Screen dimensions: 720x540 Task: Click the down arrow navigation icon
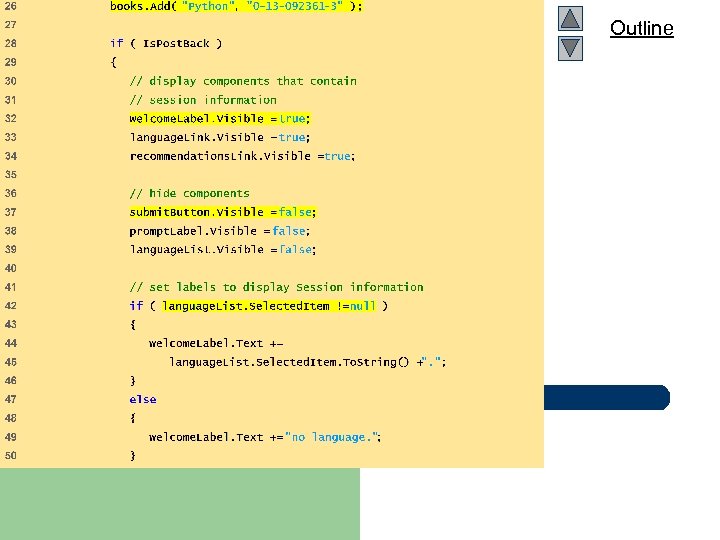(570, 48)
